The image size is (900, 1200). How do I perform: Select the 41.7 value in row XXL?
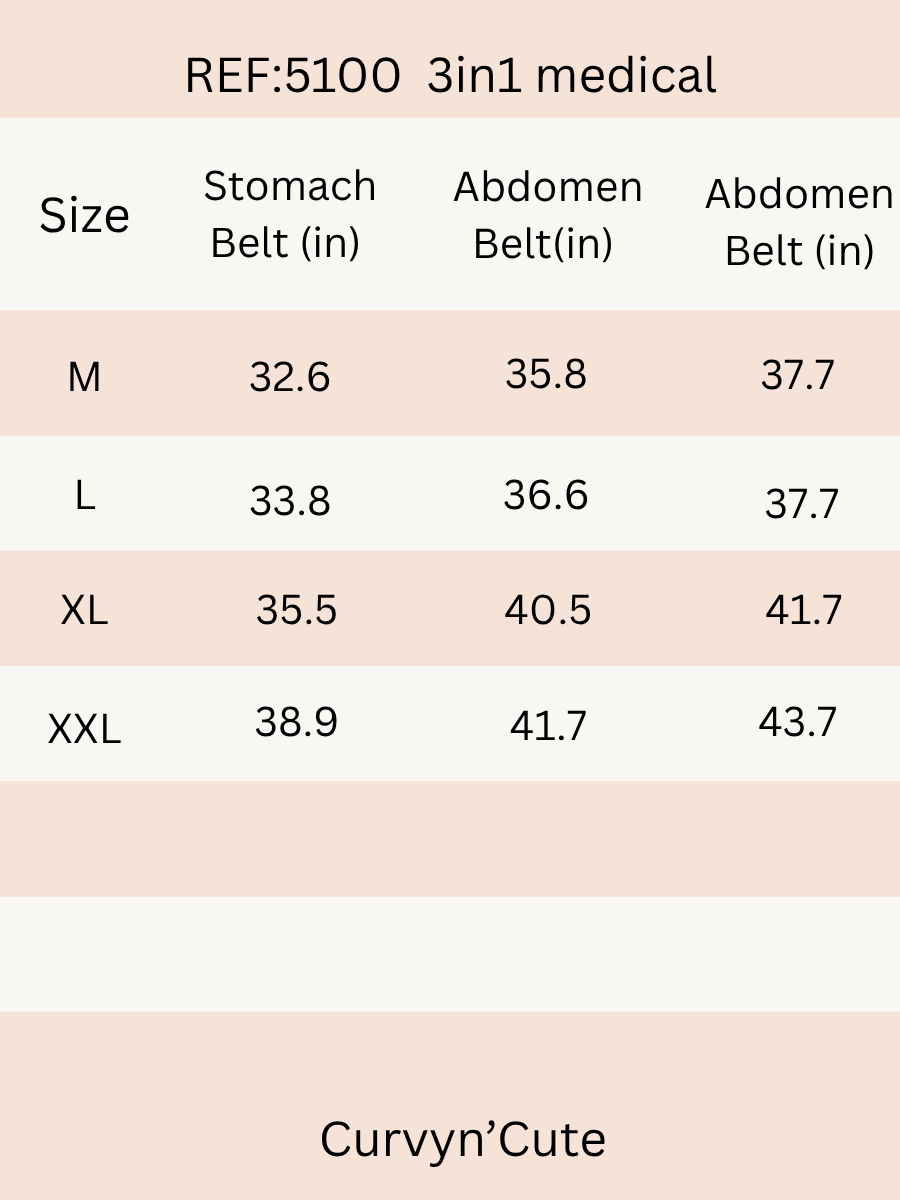[x=548, y=727]
